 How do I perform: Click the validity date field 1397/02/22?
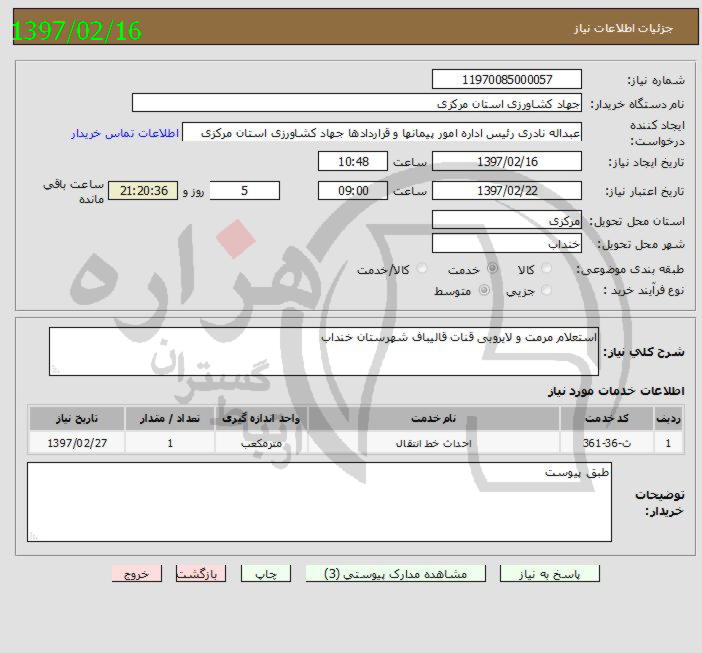pyautogui.click(x=507, y=191)
